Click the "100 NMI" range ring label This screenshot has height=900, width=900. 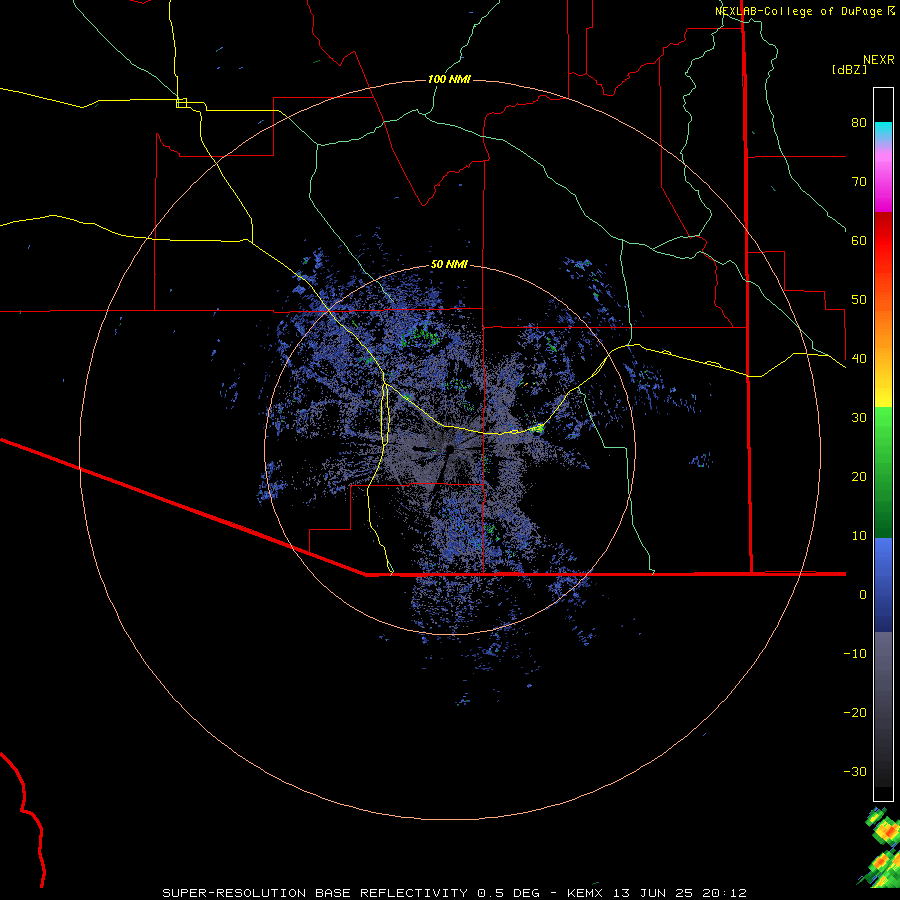coord(449,79)
